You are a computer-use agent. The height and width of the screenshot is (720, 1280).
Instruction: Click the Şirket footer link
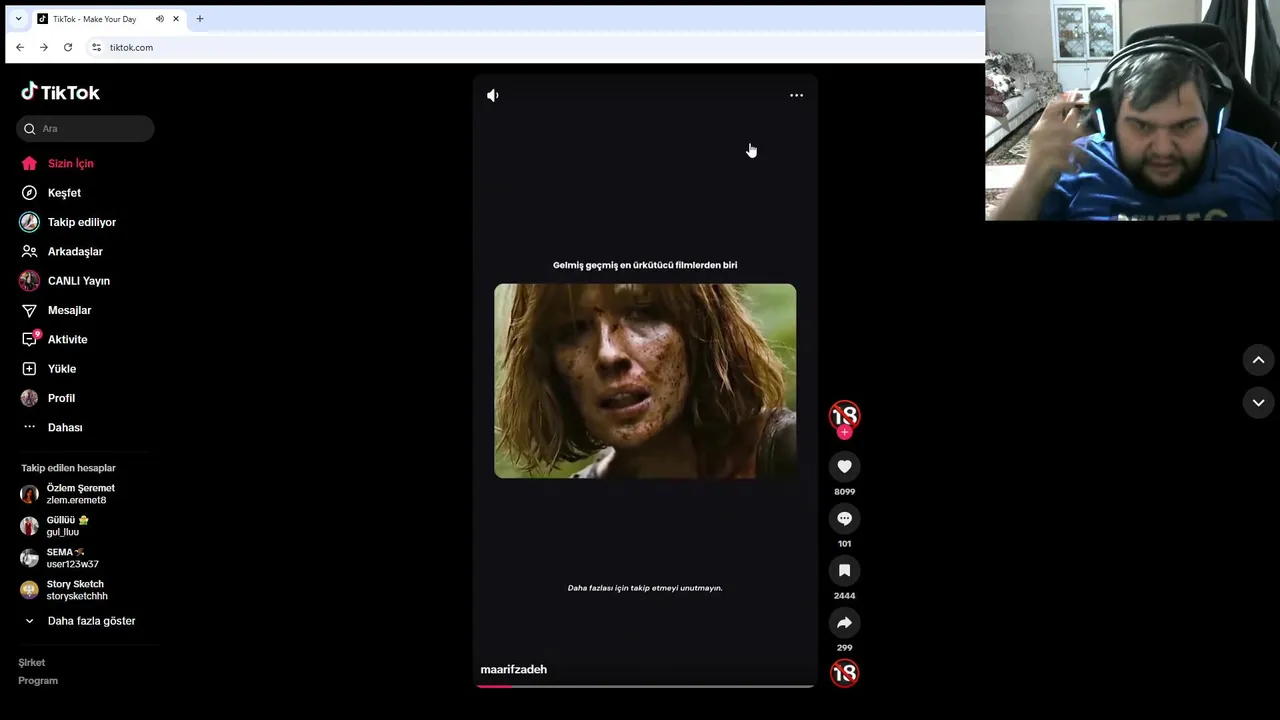pos(31,662)
